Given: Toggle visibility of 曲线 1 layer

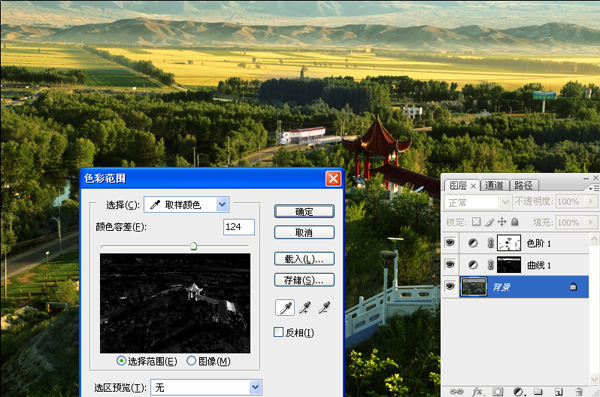Looking at the screenshot, I should (450, 265).
